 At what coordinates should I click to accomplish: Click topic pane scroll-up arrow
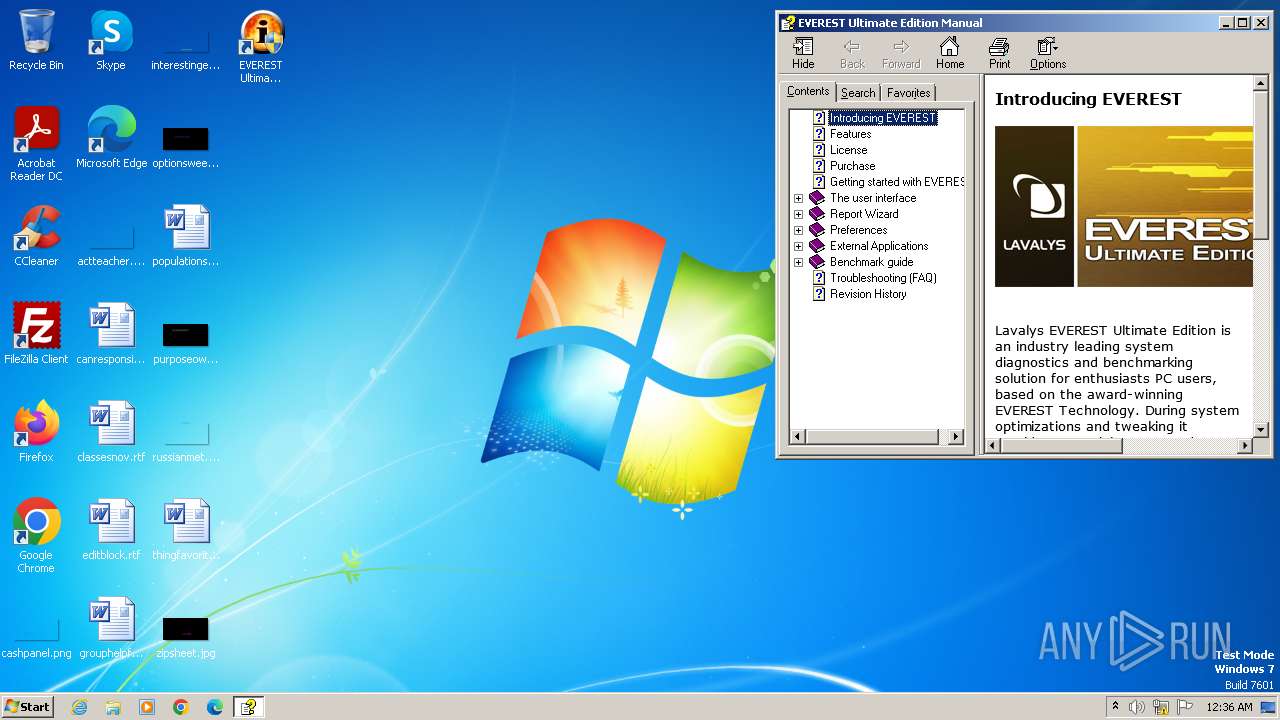tap(1260, 83)
